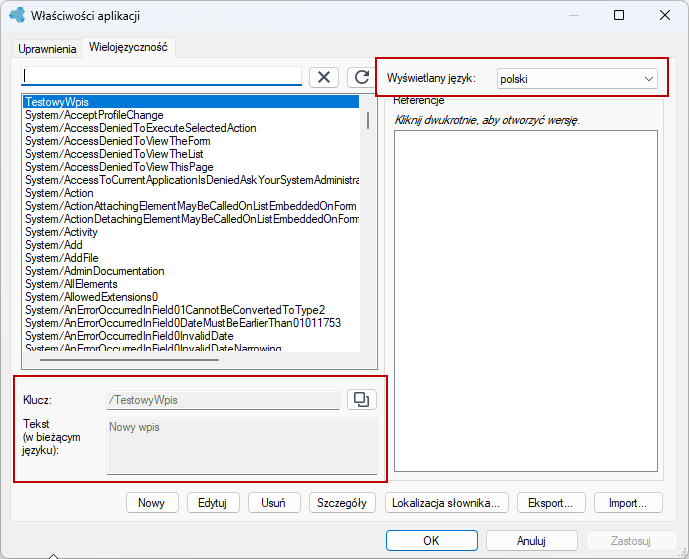Select System/AnErrorOccurredInField0DateMustBeEarlierThan01011753 entry
689x559 pixels.
[191, 323]
